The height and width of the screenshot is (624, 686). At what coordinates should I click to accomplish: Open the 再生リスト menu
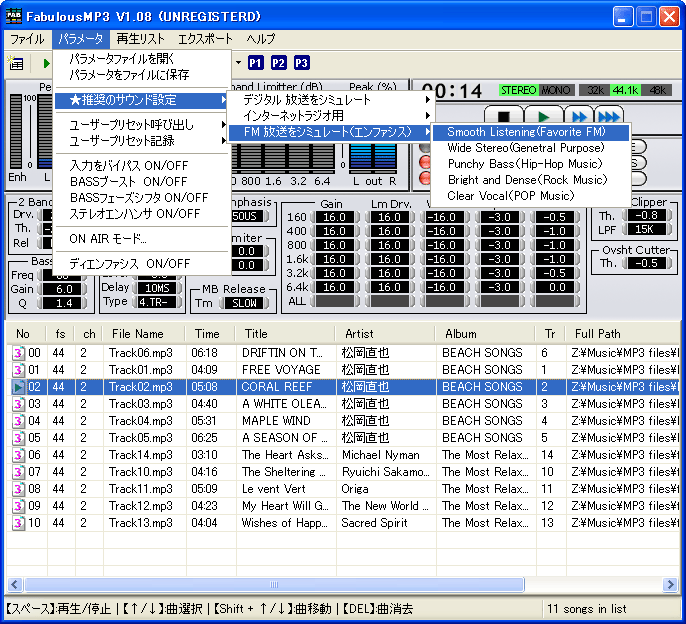coord(140,39)
